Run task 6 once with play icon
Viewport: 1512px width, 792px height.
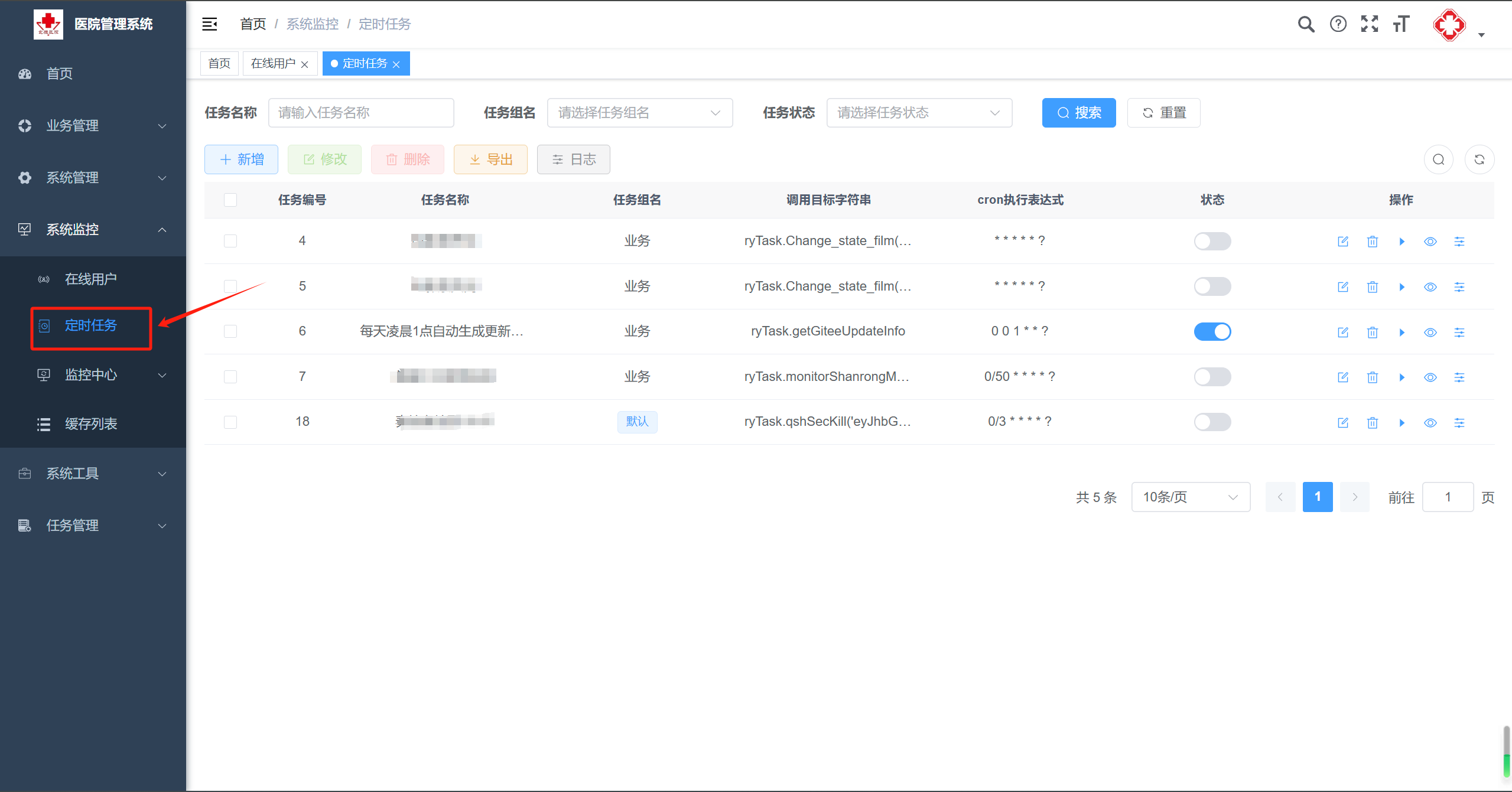1402,333
